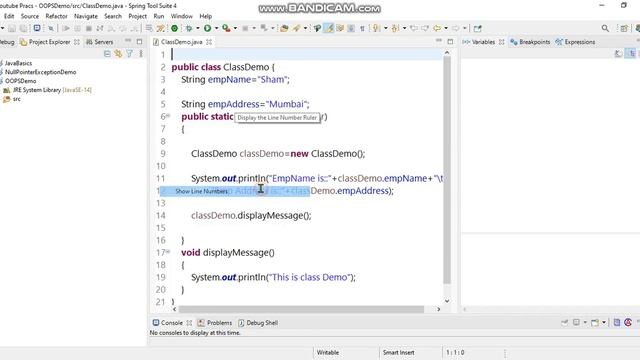Collapse displayMessage method at line 17
The height and width of the screenshot is (360, 640).
pos(168,252)
